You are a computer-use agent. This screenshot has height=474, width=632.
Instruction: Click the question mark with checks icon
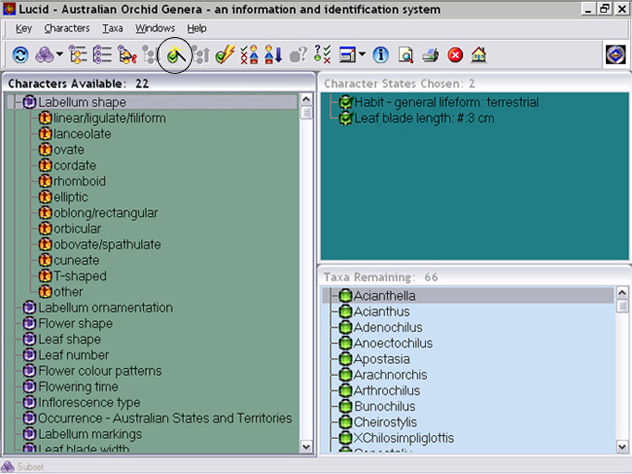322,54
